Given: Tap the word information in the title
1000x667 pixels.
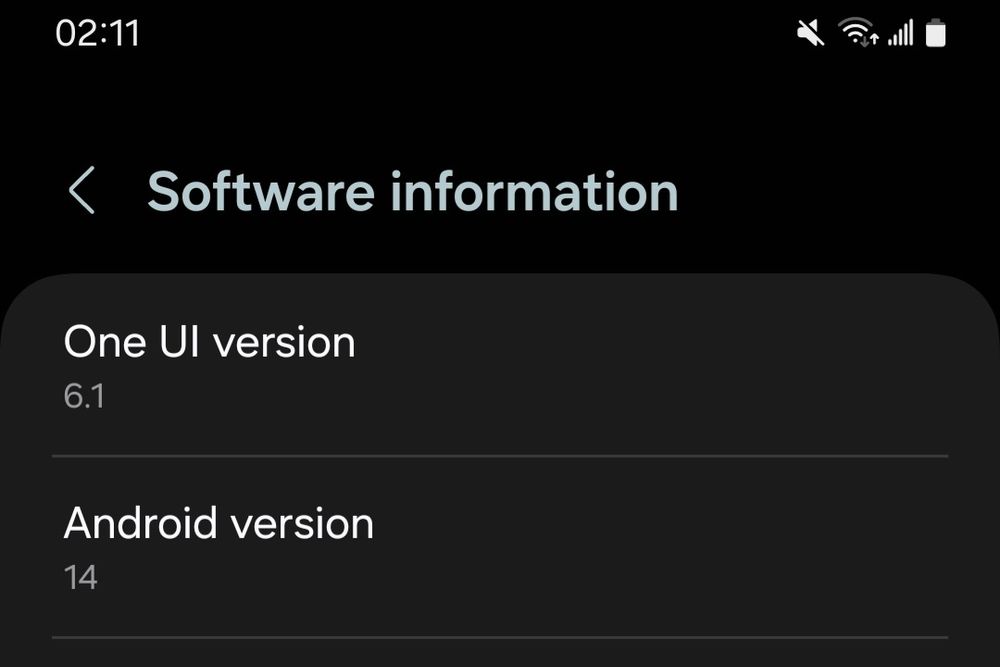Looking at the screenshot, I should (534, 191).
